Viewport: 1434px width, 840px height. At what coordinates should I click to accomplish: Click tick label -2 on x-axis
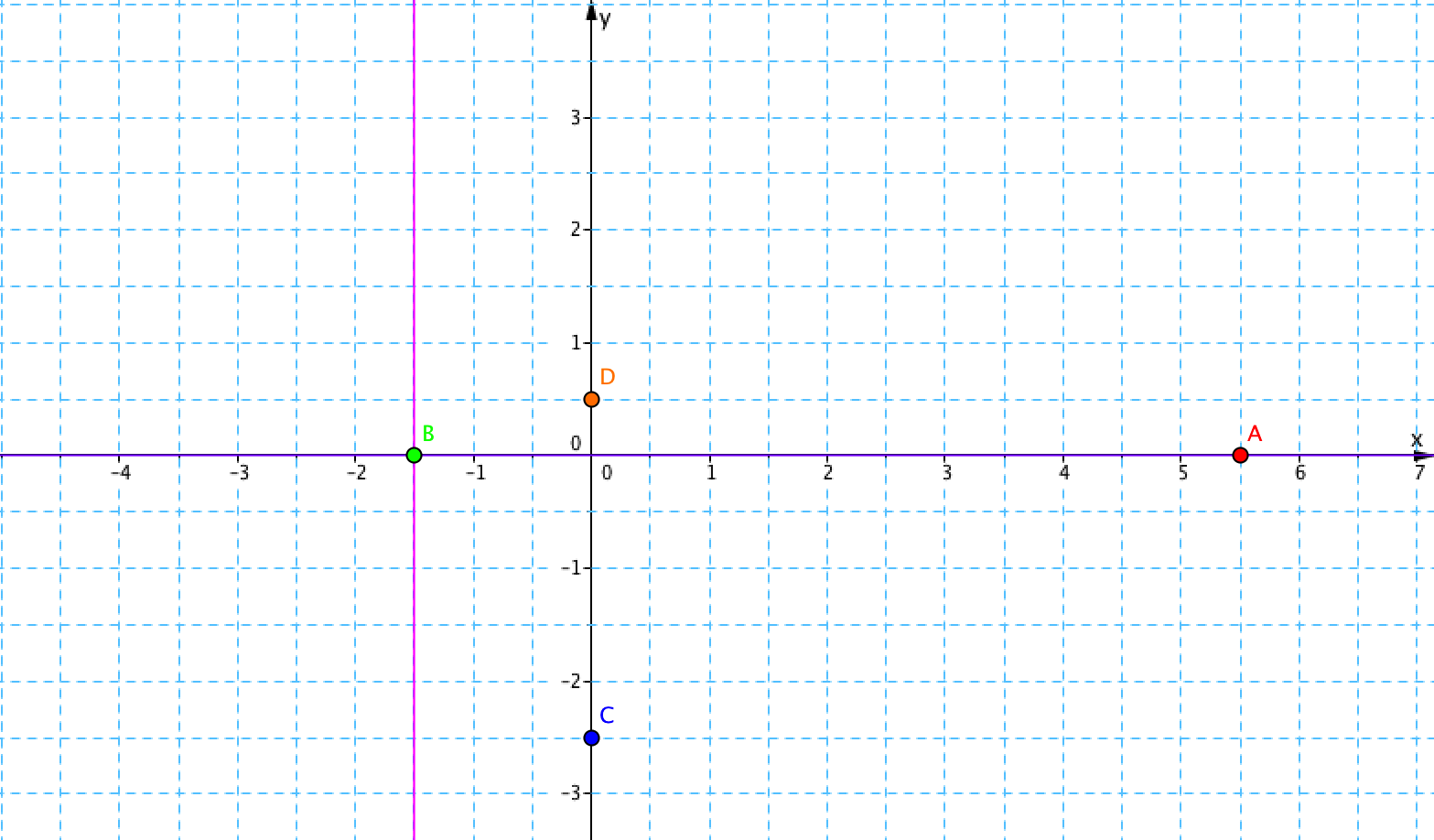point(356,473)
